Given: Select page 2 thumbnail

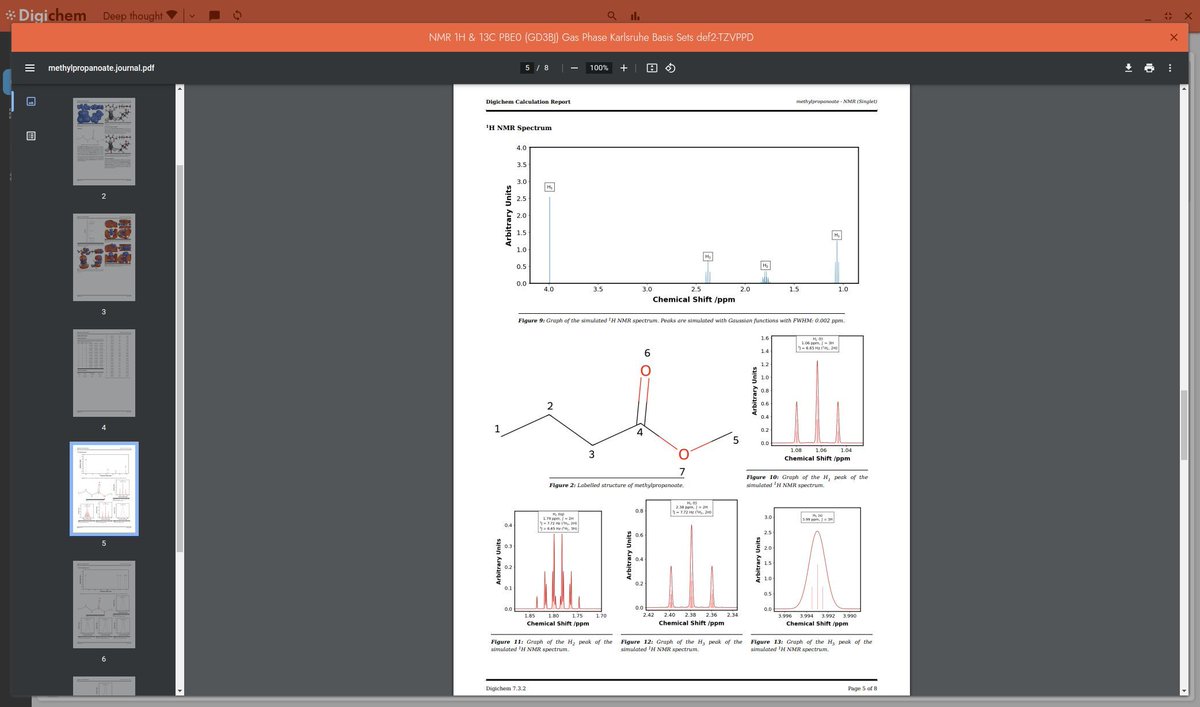Looking at the screenshot, I should click(x=104, y=141).
